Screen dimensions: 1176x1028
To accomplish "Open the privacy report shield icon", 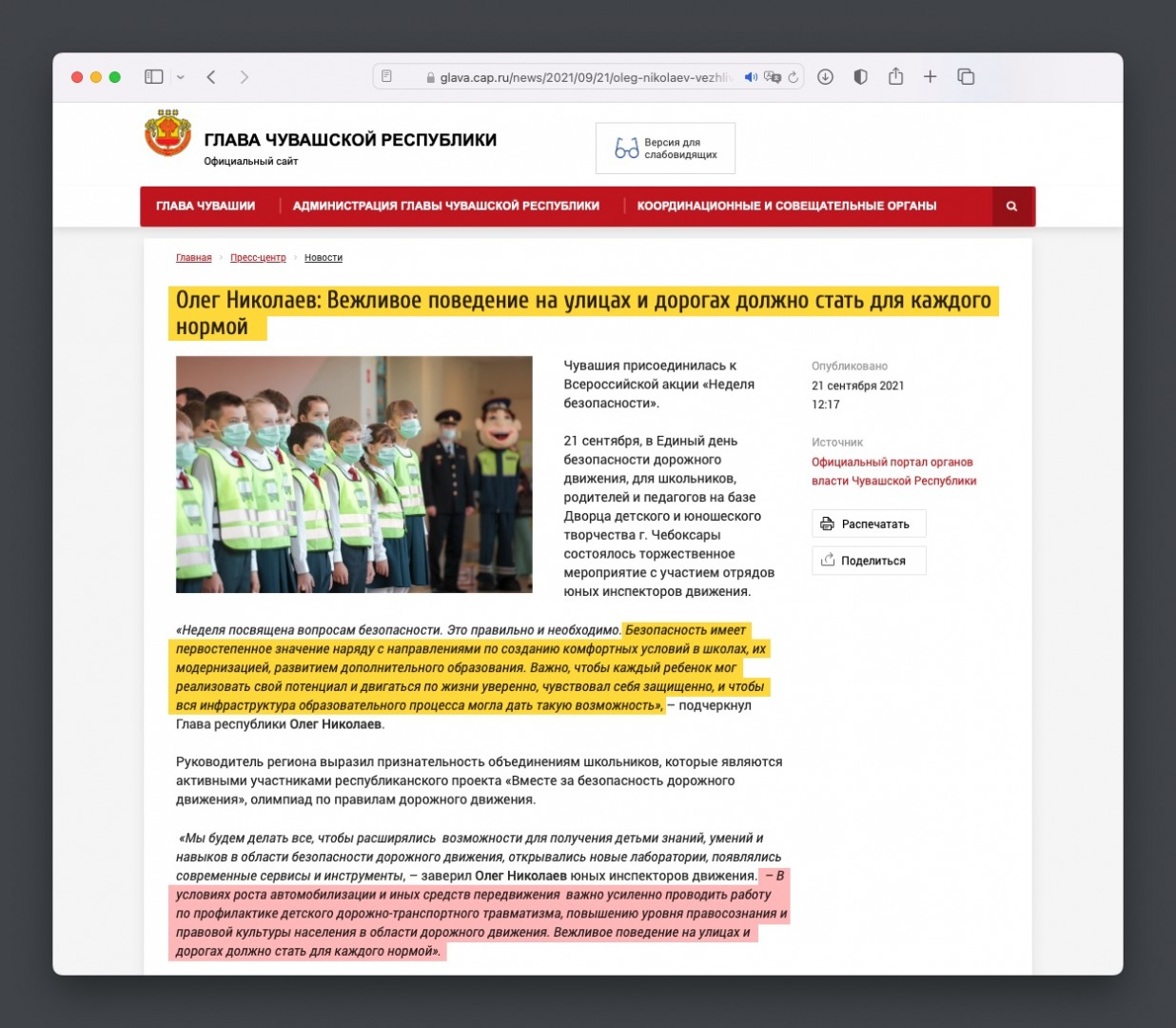I will pyautogui.click(x=860, y=77).
